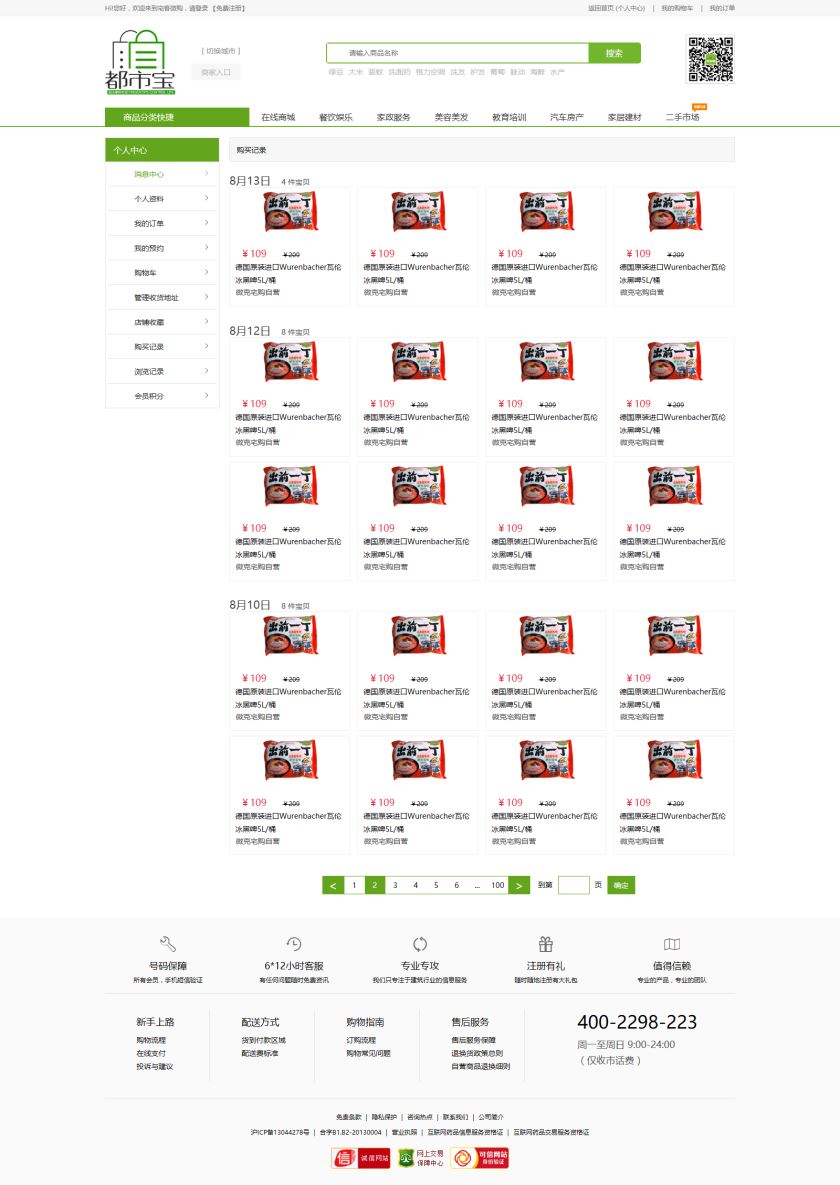This screenshot has width=840, height=1185.
Task: Open the 二手市场 nav tab
Action: [x=682, y=117]
